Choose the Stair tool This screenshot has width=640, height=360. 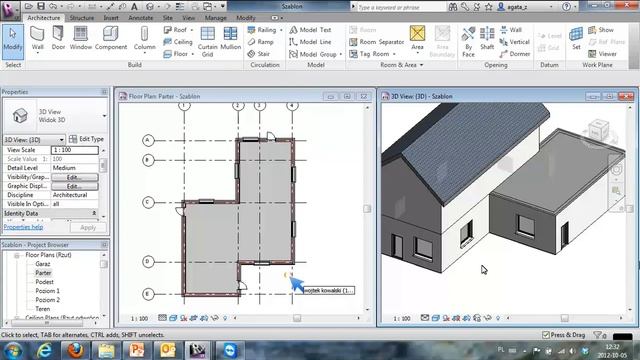(x=259, y=54)
